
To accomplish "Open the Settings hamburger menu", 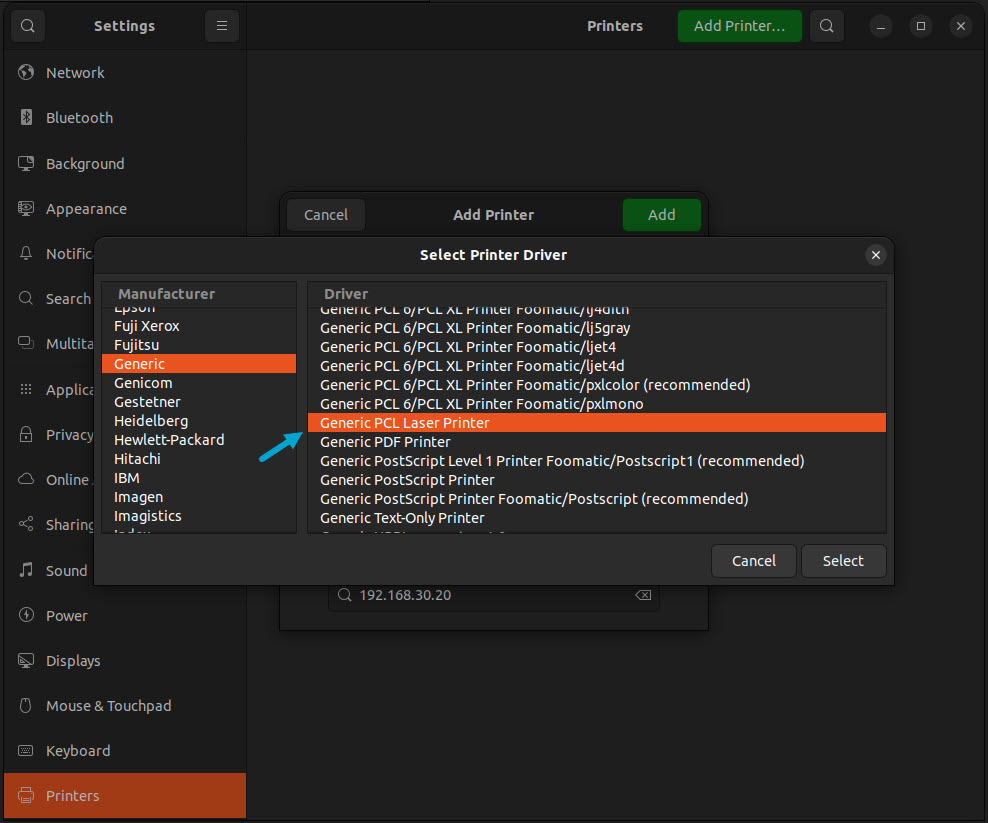I will tap(221, 26).
